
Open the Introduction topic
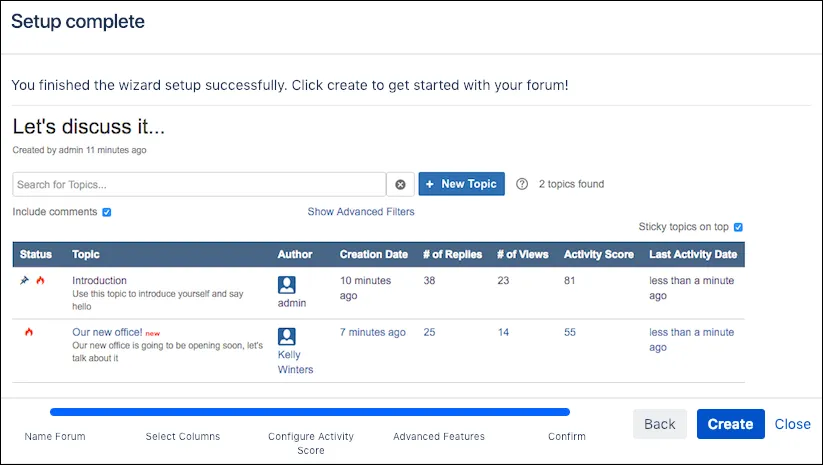pos(99,280)
